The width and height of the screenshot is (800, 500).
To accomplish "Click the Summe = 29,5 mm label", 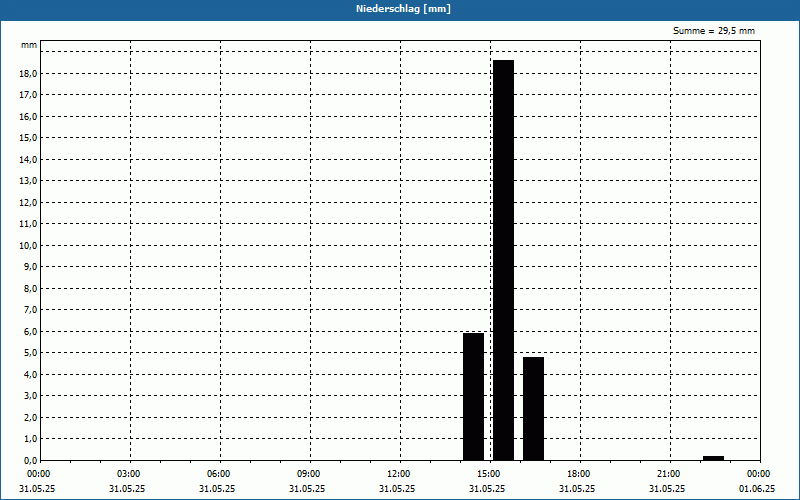I will click(x=713, y=31).
